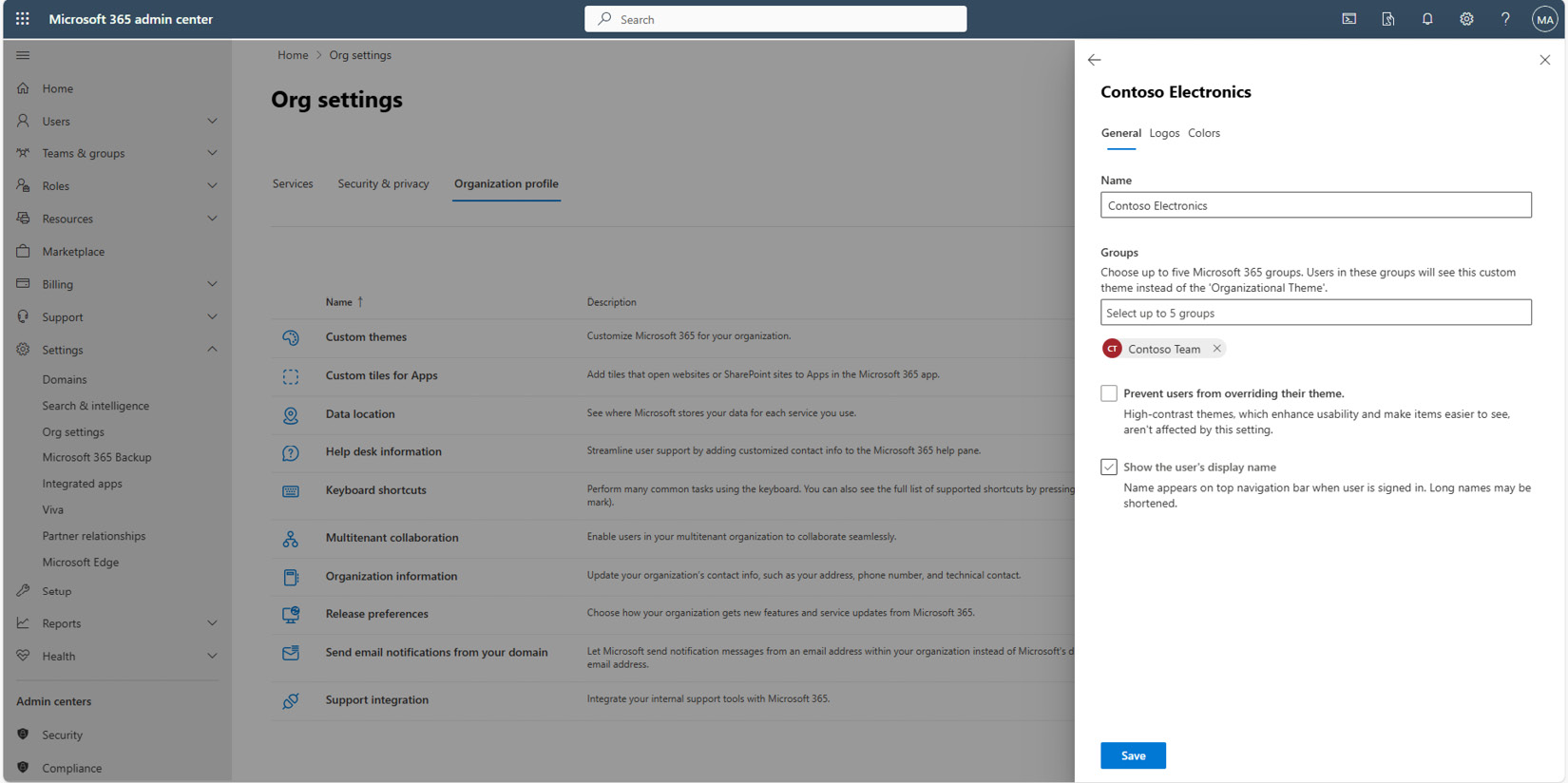Open Cloud Shell icon in header

click(1348, 19)
